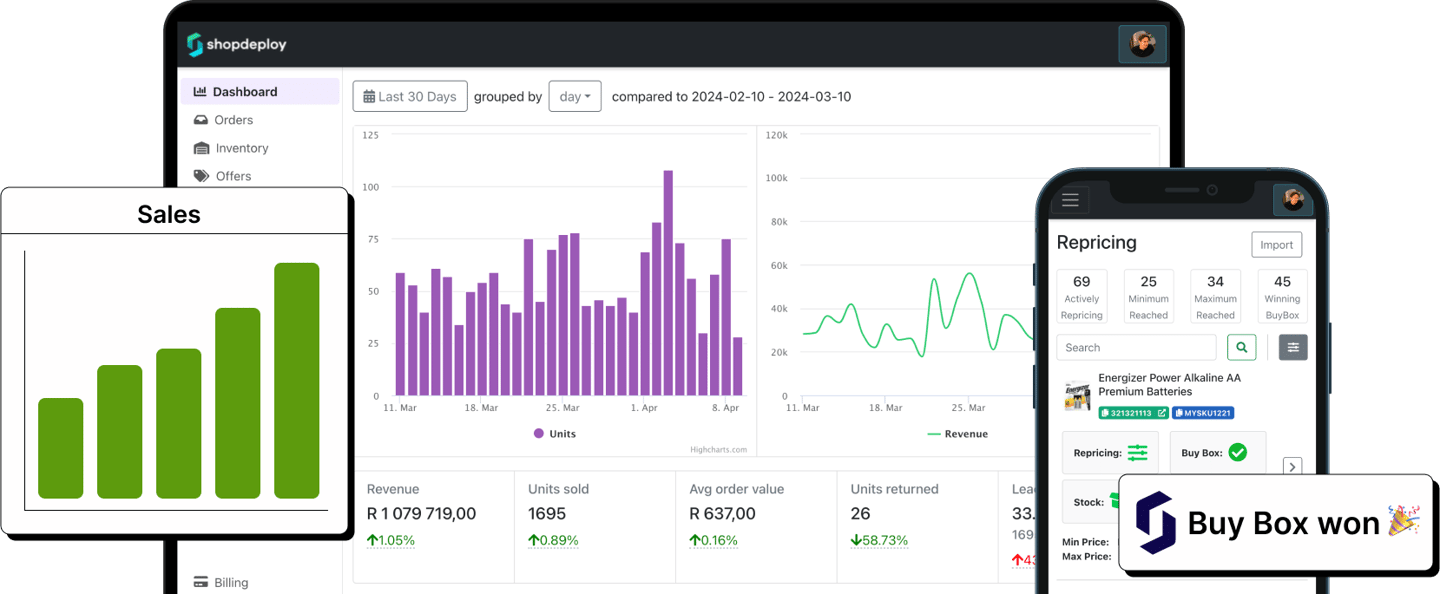Click the phone profile avatar

click(x=1293, y=200)
